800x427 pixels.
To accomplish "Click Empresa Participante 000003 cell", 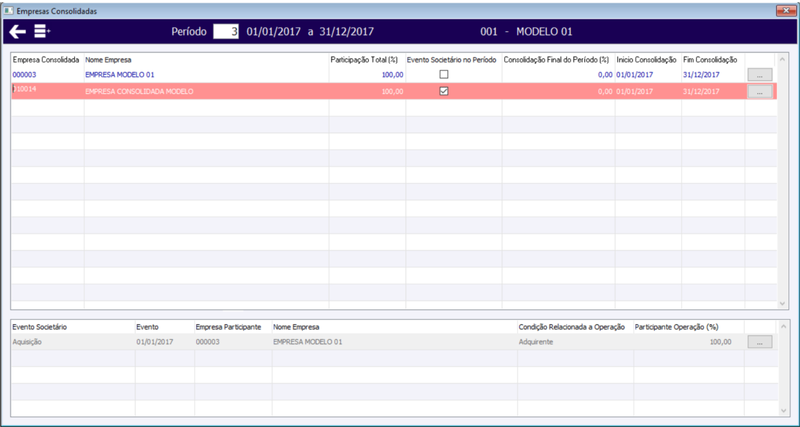I will 208,342.
